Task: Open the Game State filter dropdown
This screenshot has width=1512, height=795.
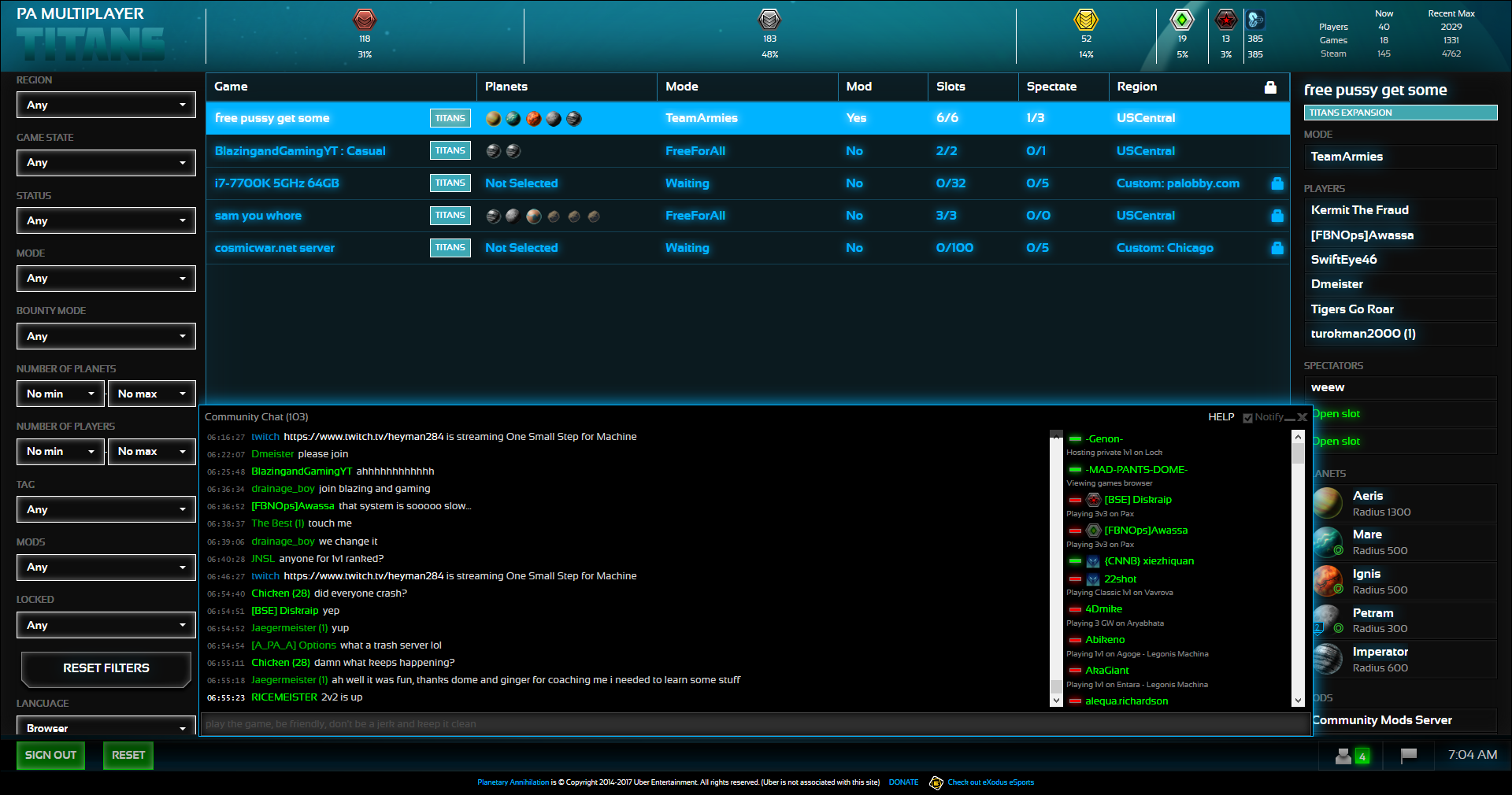Action: (106, 162)
